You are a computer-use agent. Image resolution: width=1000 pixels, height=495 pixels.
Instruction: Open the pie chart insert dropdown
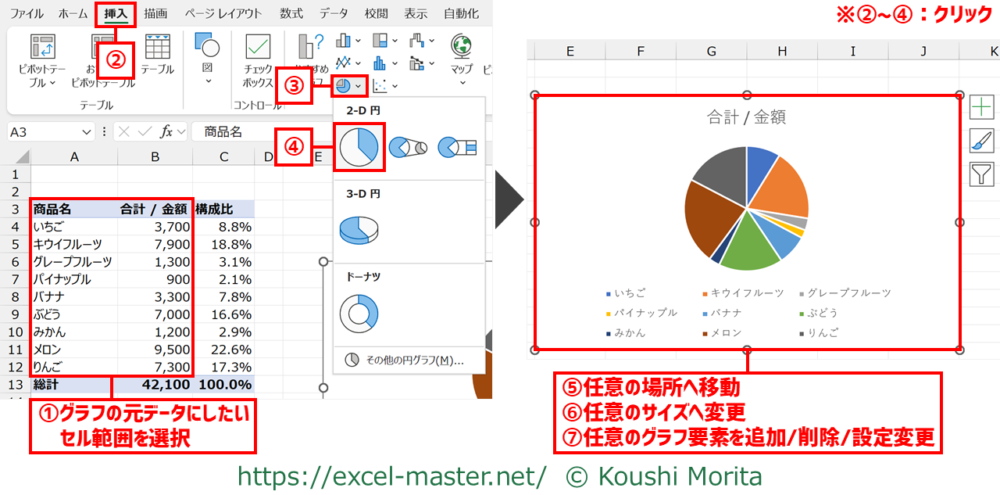(x=349, y=86)
